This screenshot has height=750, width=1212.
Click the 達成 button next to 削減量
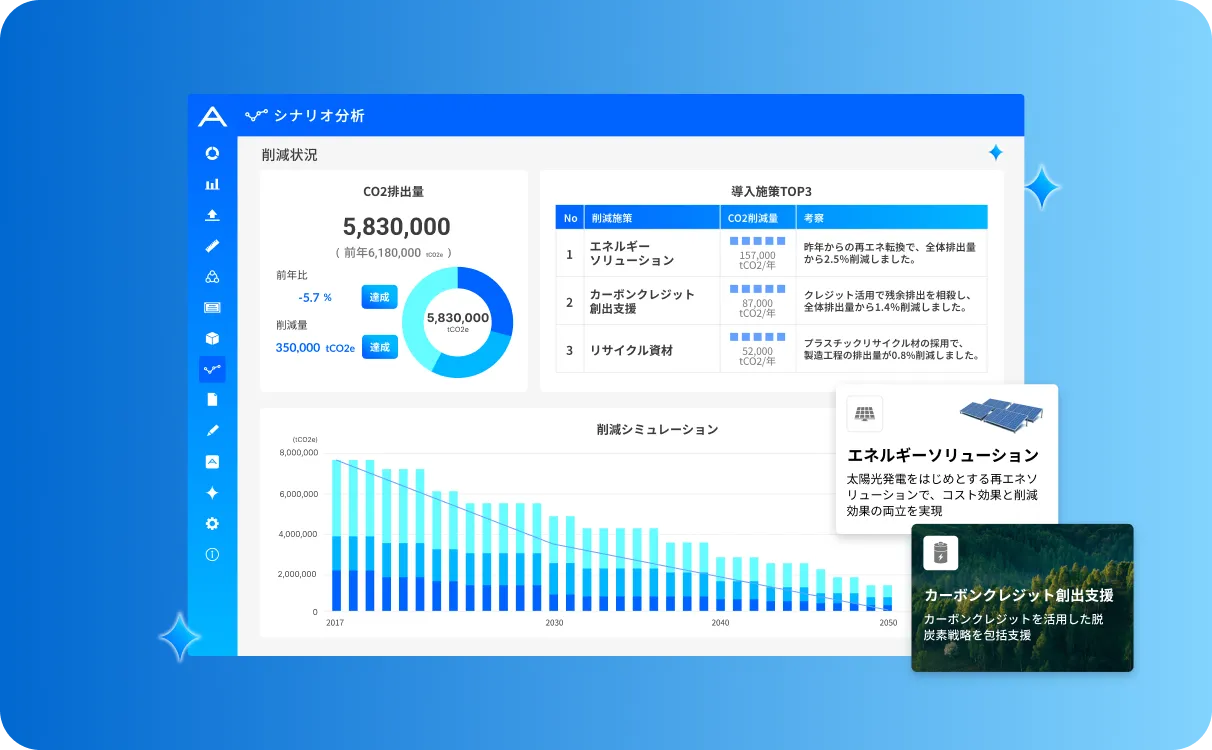coord(379,347)
